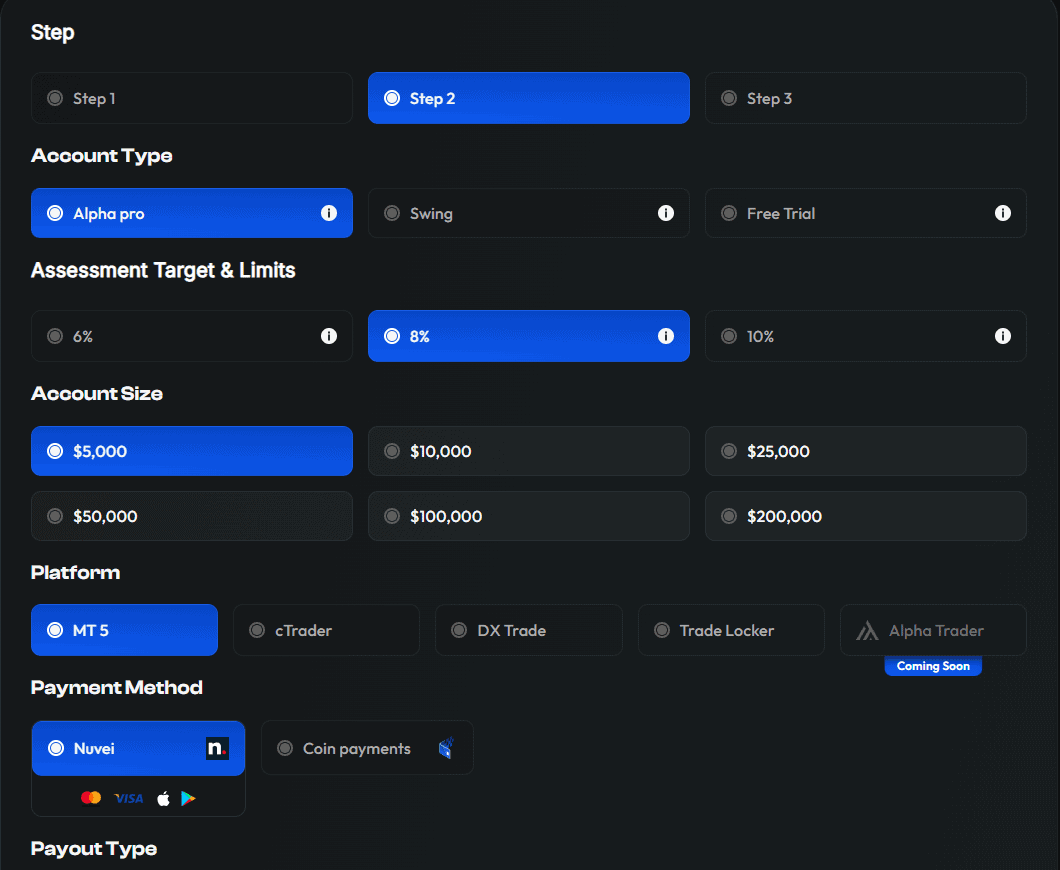The width and height of the screenshot is (1060, 870).
Task: Click the Free Trial info icon
Action: 1002,213
